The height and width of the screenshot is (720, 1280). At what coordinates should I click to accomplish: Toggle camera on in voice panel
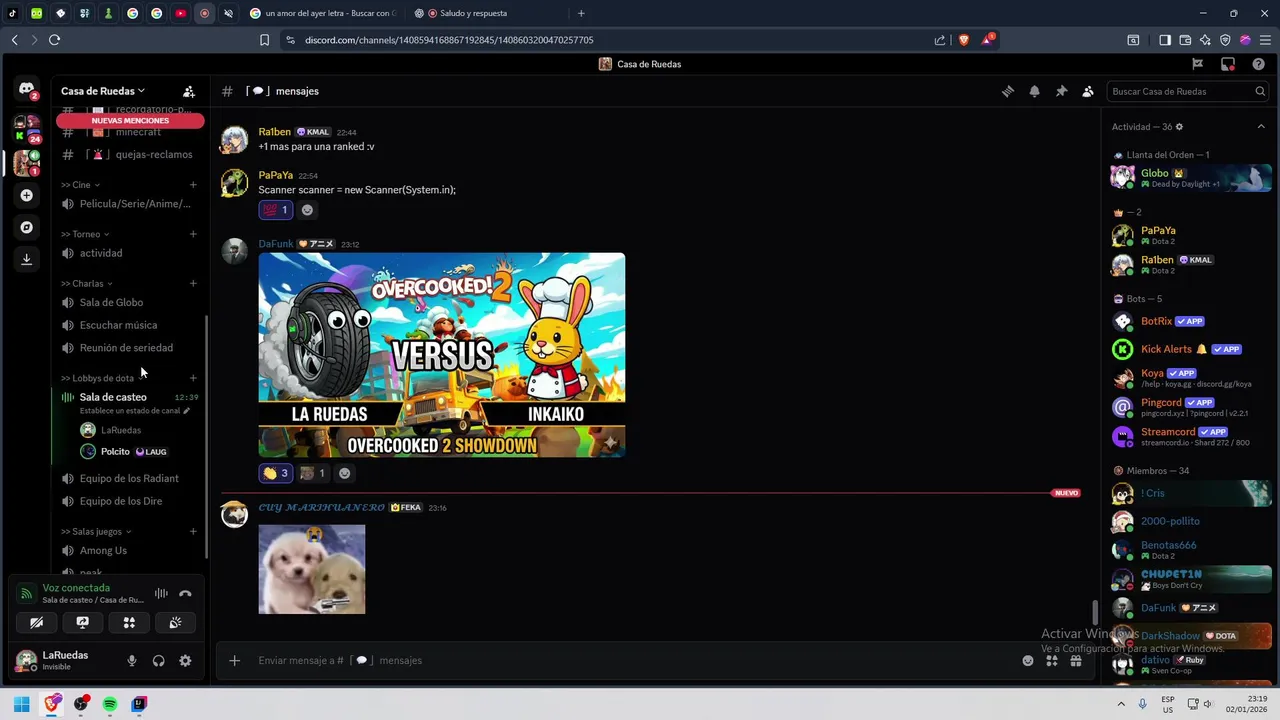tap(37, 622)
